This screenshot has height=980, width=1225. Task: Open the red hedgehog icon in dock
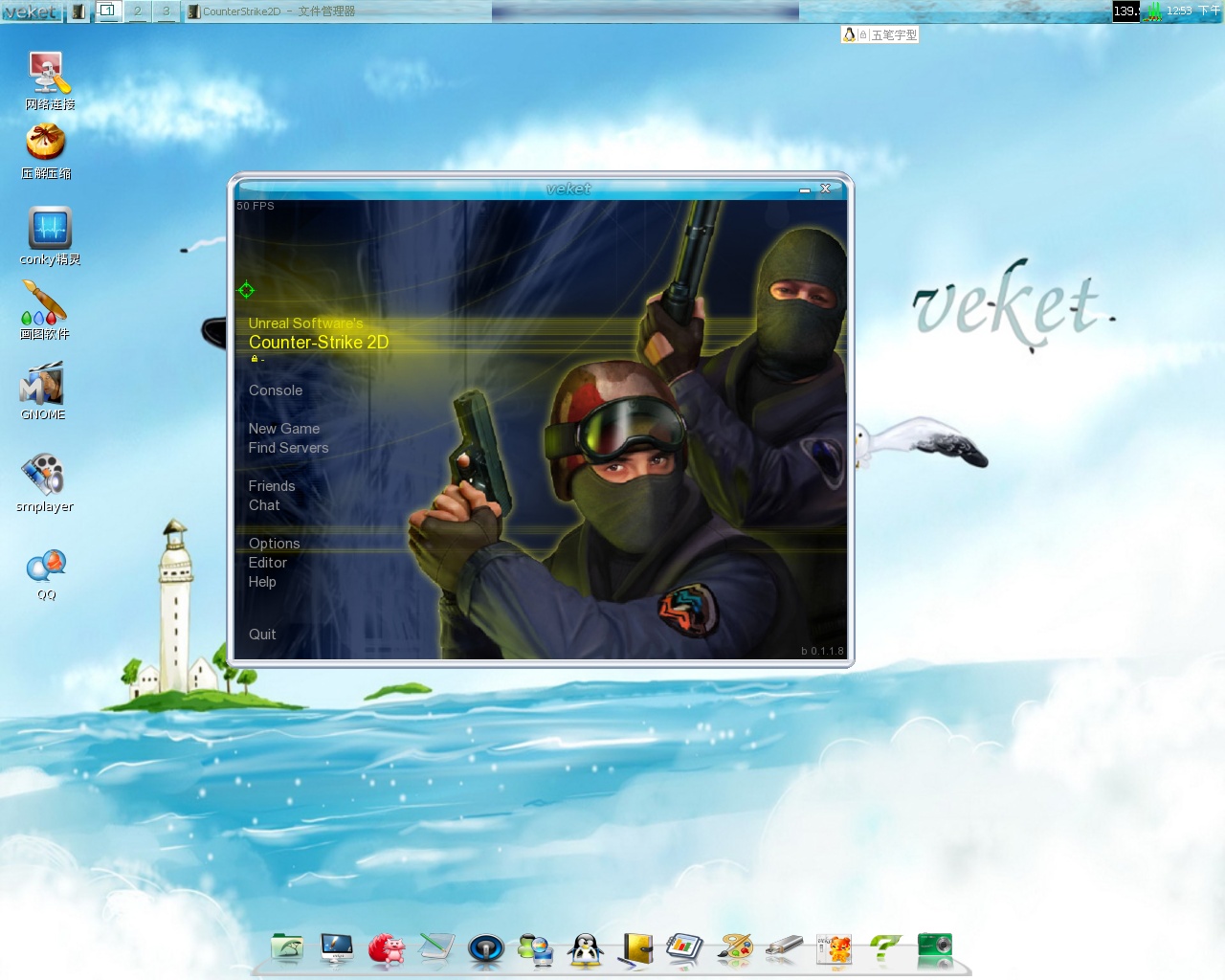(387, 948)
